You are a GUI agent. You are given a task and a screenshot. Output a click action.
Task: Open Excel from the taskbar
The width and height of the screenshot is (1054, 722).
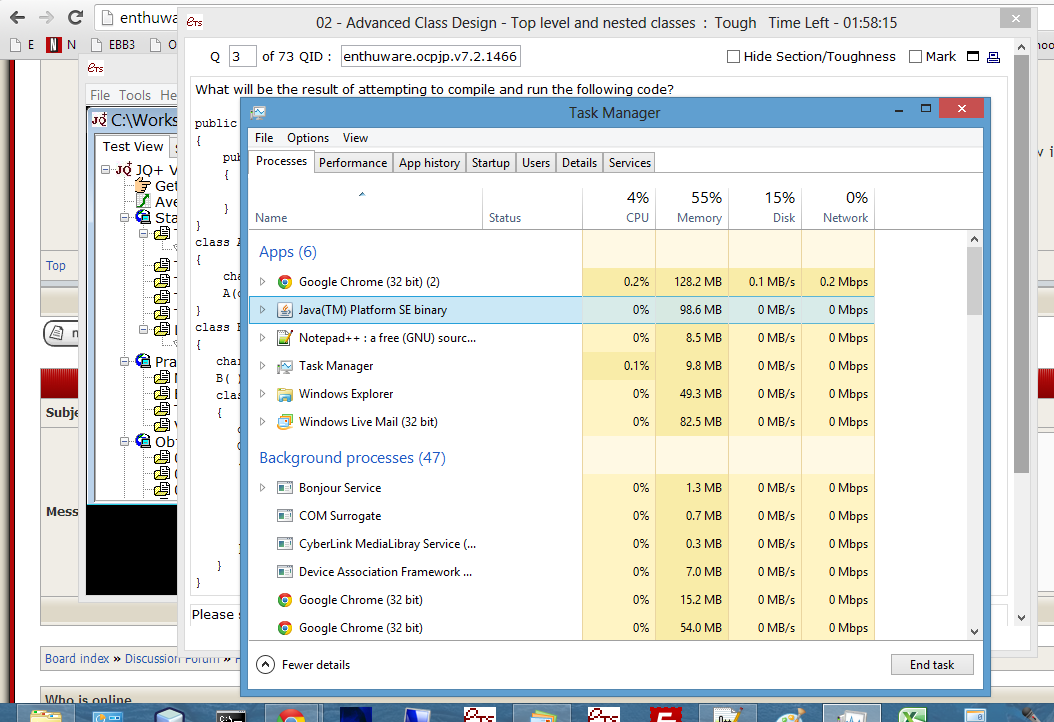[913, 716]
